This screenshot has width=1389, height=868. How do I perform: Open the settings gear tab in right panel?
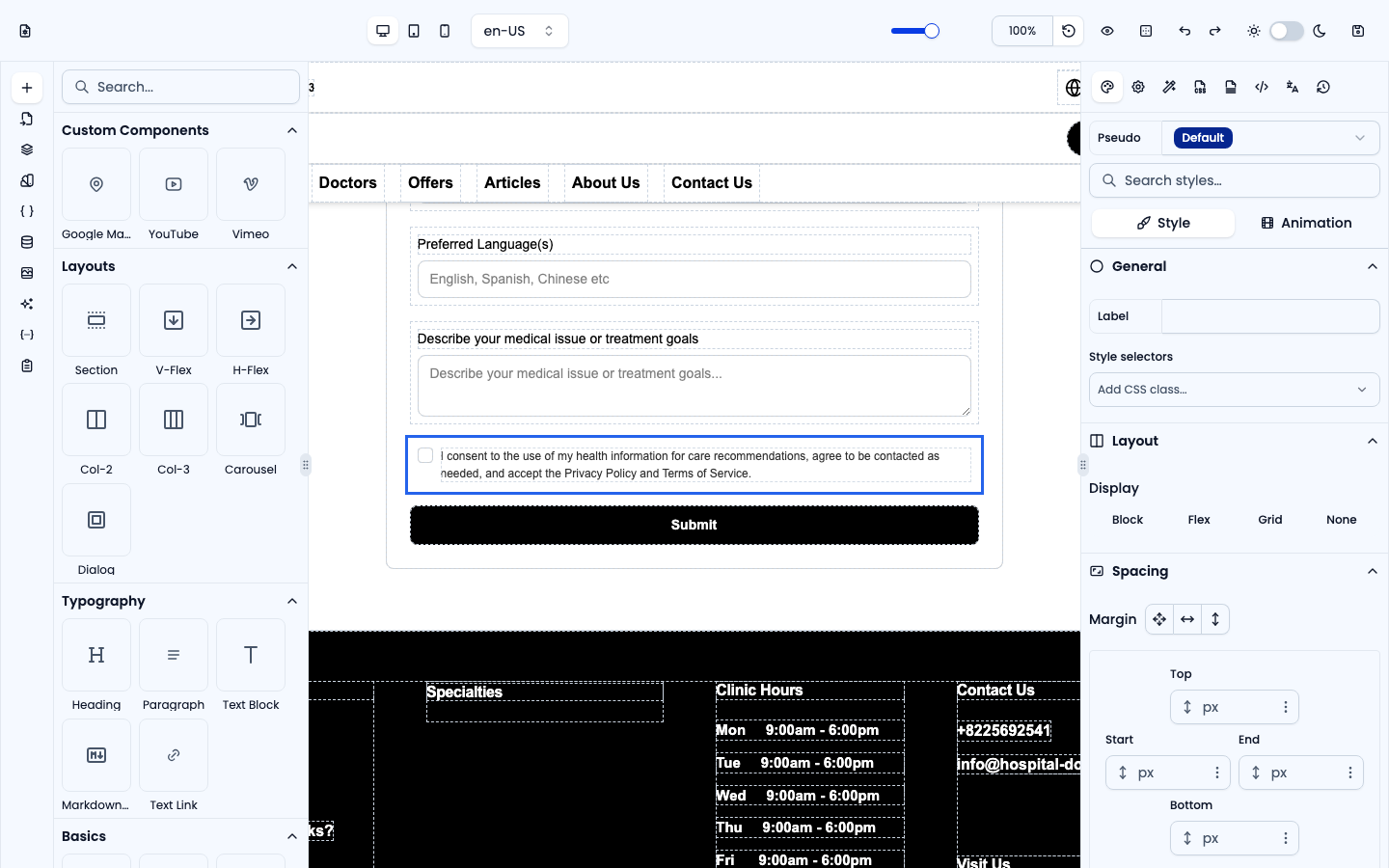tap(1138, 87)
